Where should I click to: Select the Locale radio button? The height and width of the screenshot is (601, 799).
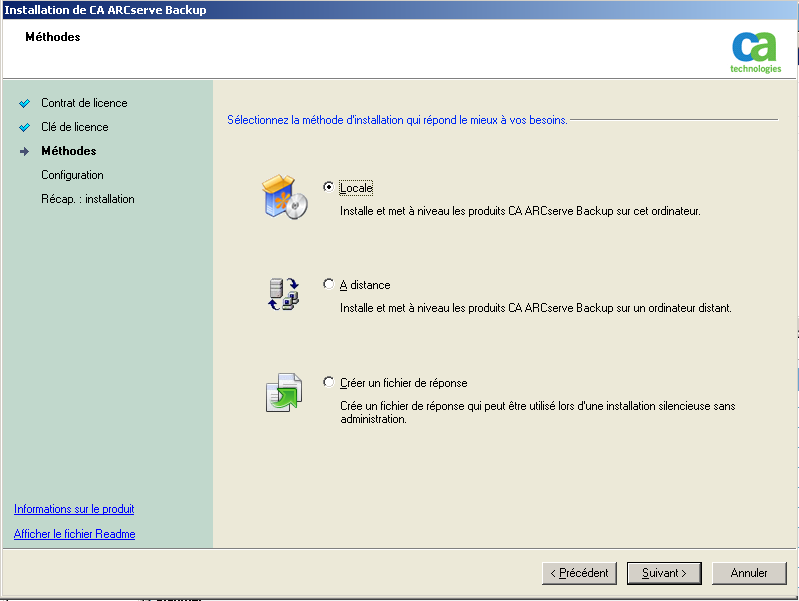pyautogui.click(x=329, y=187)
